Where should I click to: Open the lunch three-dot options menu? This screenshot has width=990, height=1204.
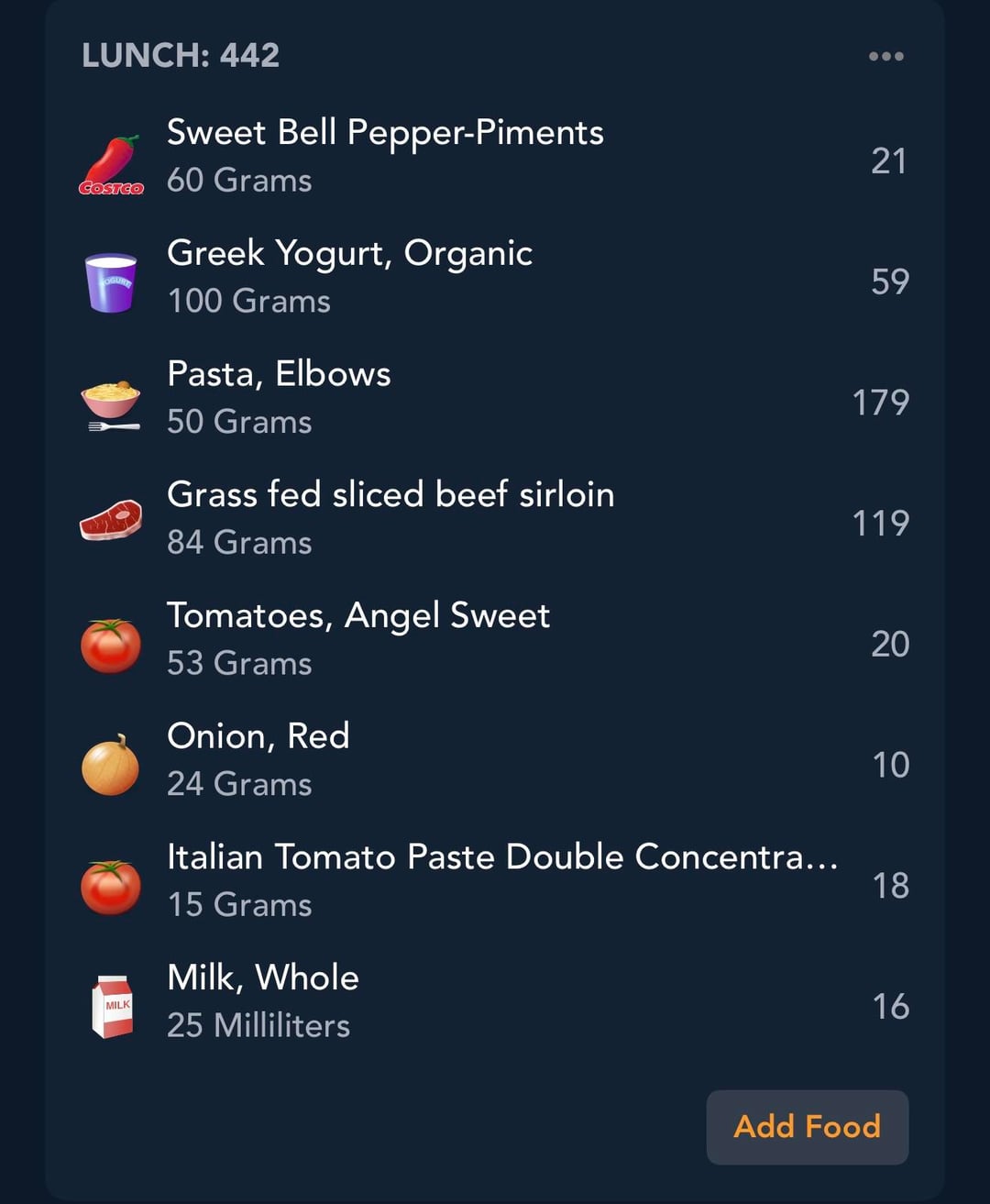click(x=885, y=57)
